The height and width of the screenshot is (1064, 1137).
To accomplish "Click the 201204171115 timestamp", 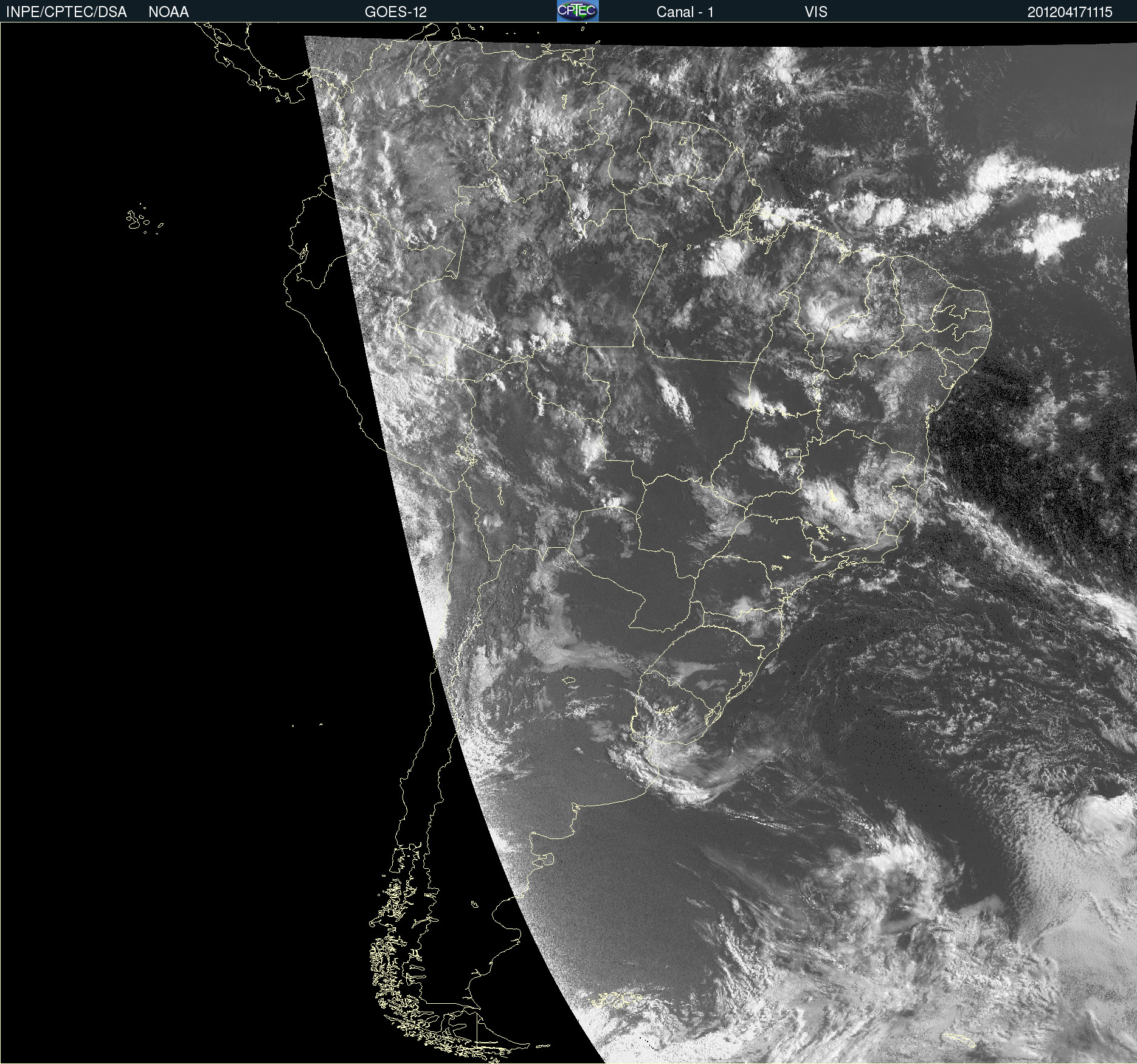I will pyautogui.click(x=1070, y=12).
